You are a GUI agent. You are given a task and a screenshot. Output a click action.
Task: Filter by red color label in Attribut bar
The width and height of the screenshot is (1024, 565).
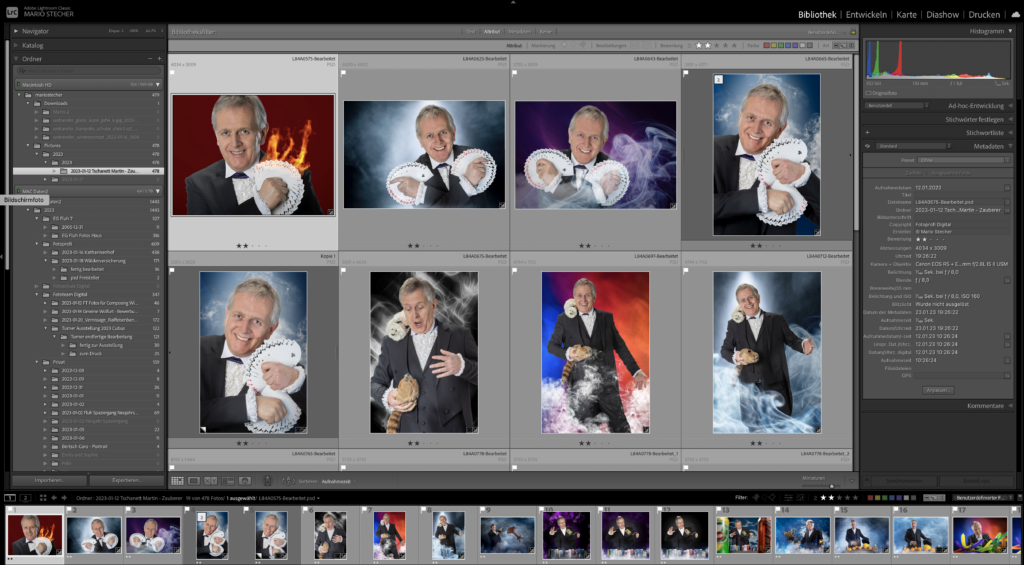tap(767, 46)
